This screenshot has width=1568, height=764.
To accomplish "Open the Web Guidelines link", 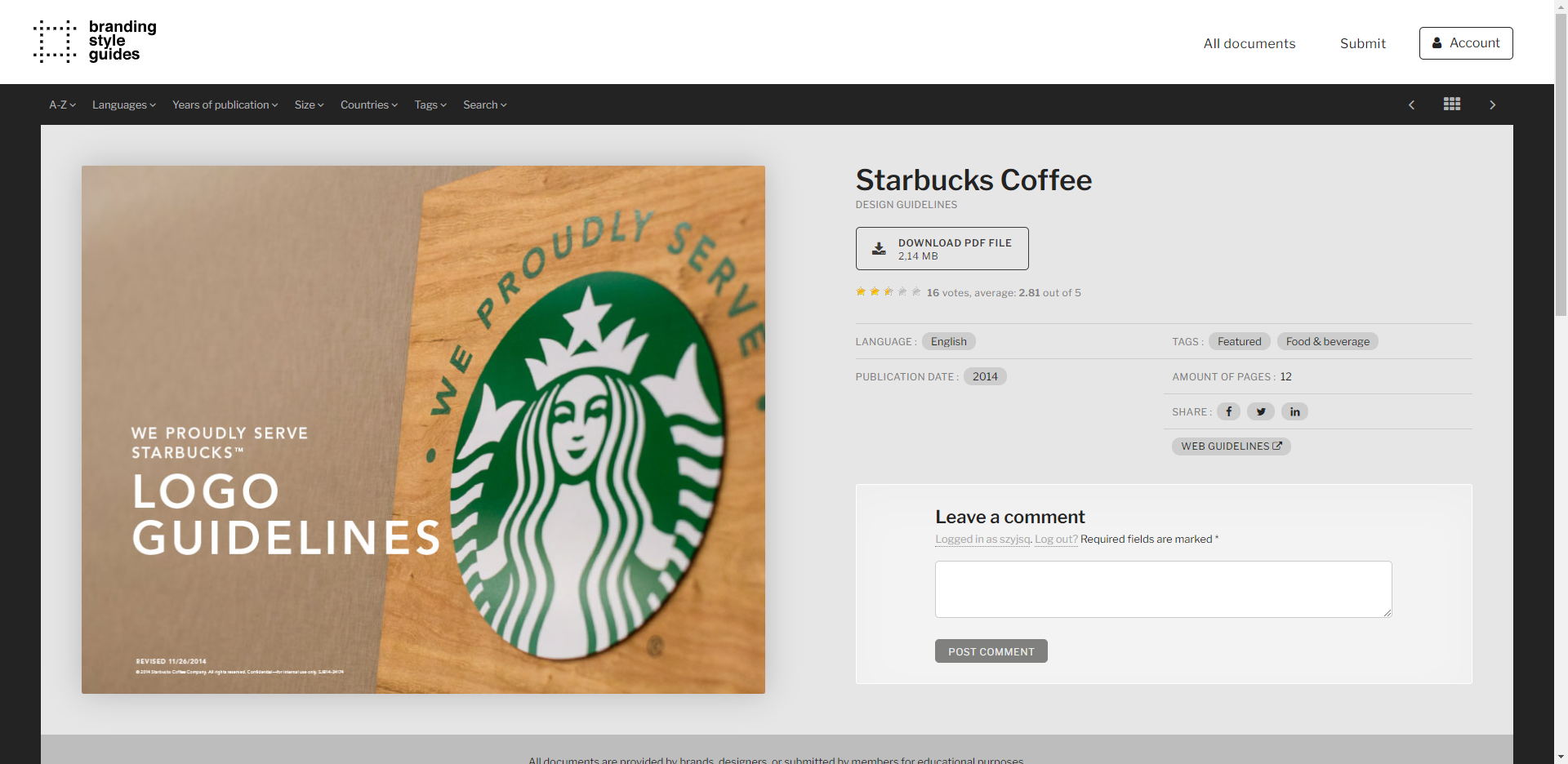I will pos(1231,446).
